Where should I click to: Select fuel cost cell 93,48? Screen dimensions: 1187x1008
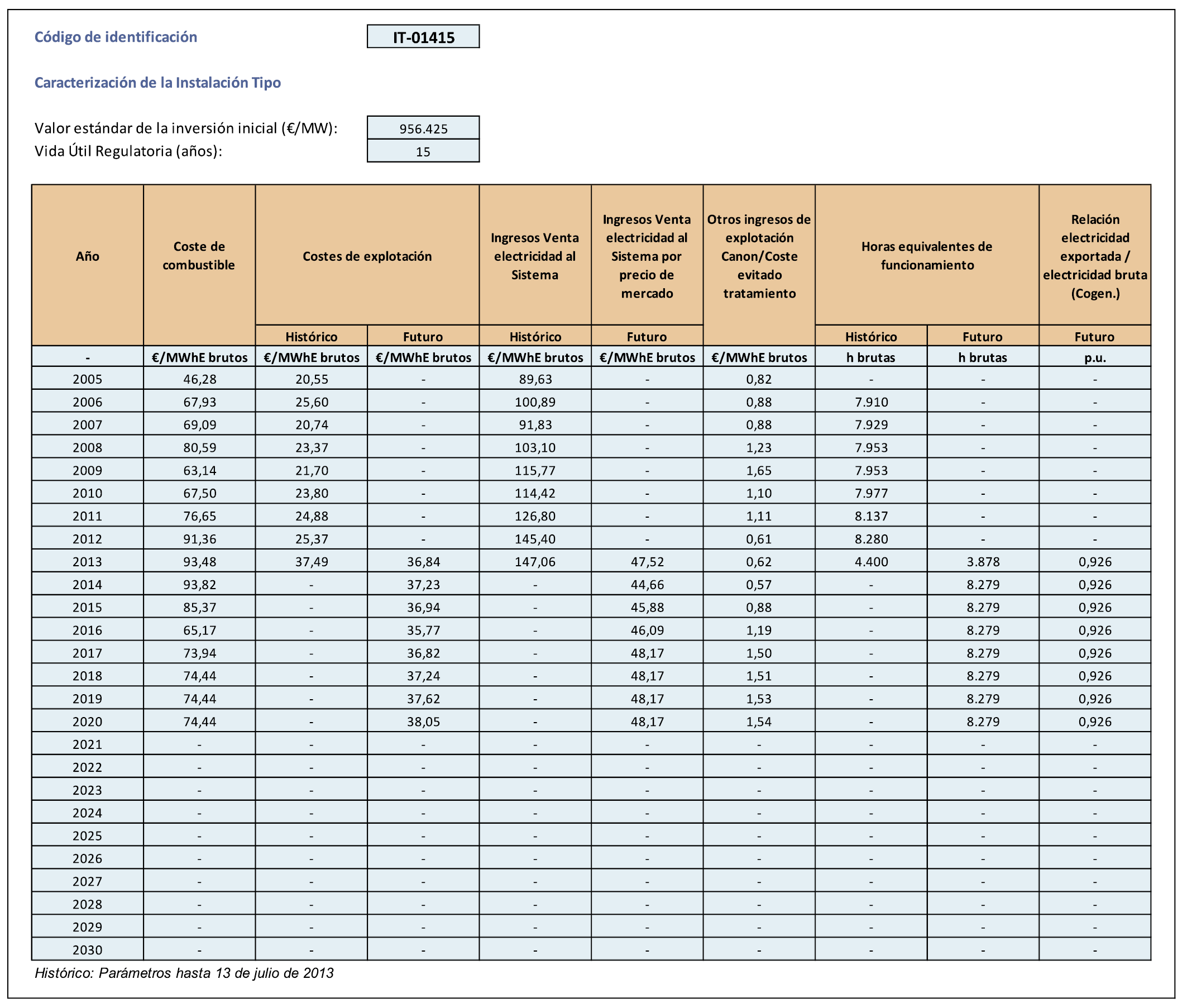click(199, 562)
